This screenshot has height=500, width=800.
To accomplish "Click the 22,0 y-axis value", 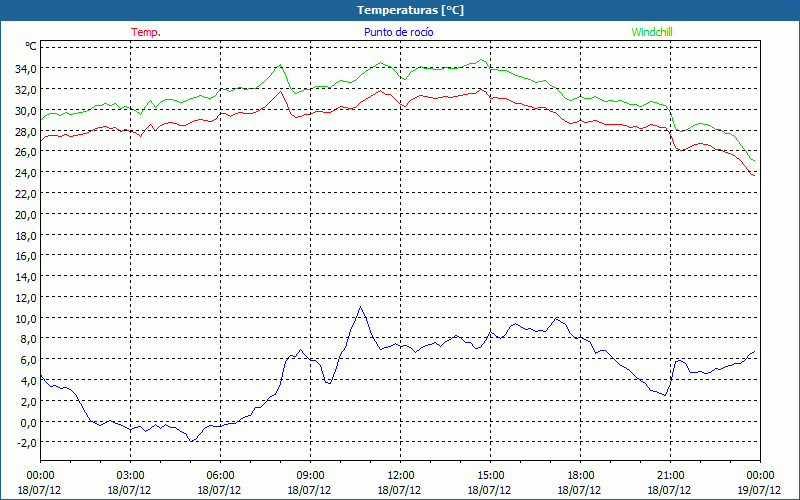I will [x=26, y=194].
